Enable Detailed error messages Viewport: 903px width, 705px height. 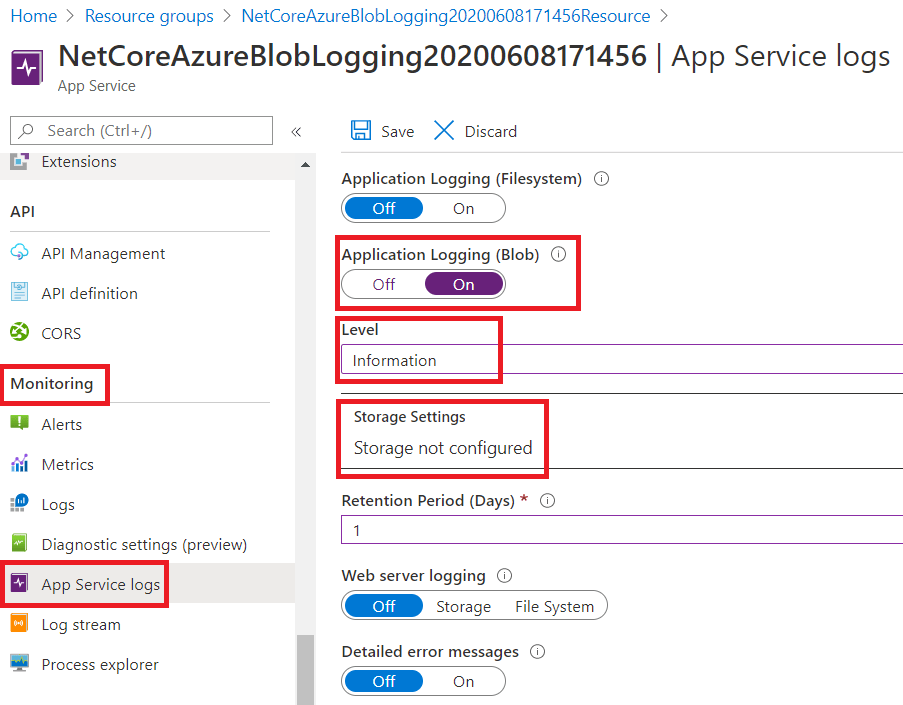coord(463,681)
